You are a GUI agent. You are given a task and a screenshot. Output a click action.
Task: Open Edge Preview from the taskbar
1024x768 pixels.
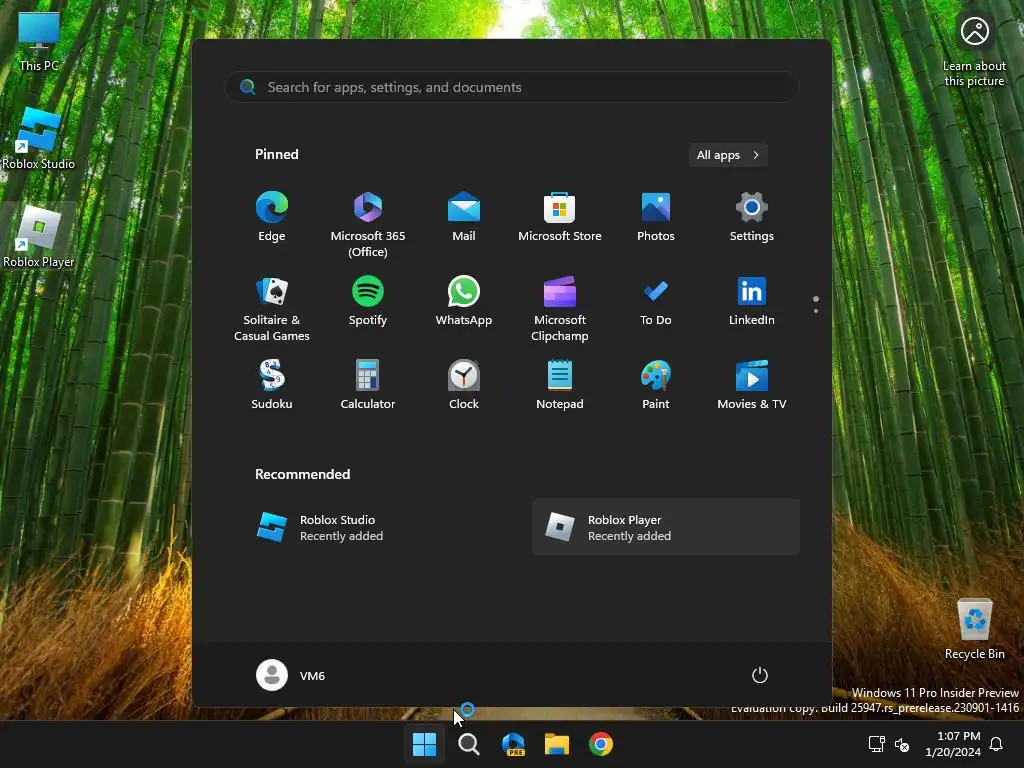click(513, 744)
